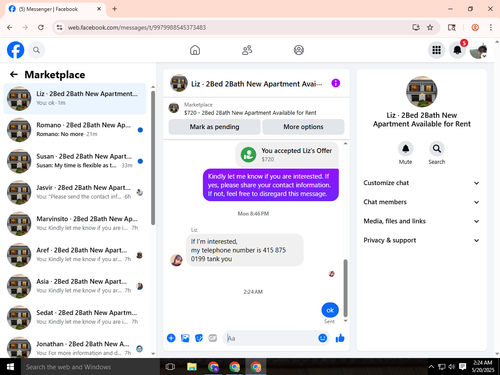The height and width of the screenshot is (375, 500).
Task: Open Jasvir's apartment conversation
Action: point(75,192)
